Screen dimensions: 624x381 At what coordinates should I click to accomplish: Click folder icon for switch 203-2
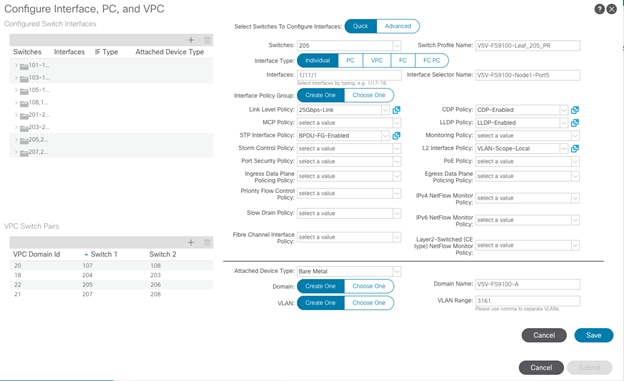click(x=24, y=128)
